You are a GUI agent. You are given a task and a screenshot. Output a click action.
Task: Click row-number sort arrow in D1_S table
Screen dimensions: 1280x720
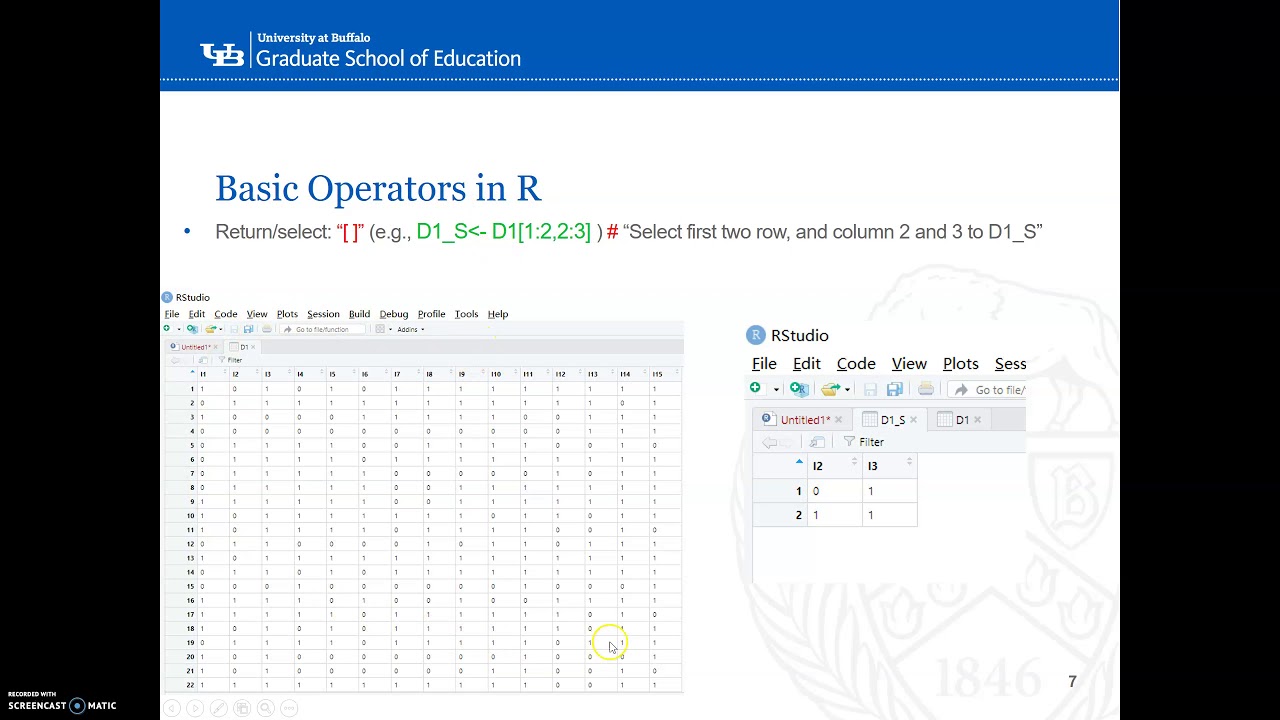tap(799, 462)
